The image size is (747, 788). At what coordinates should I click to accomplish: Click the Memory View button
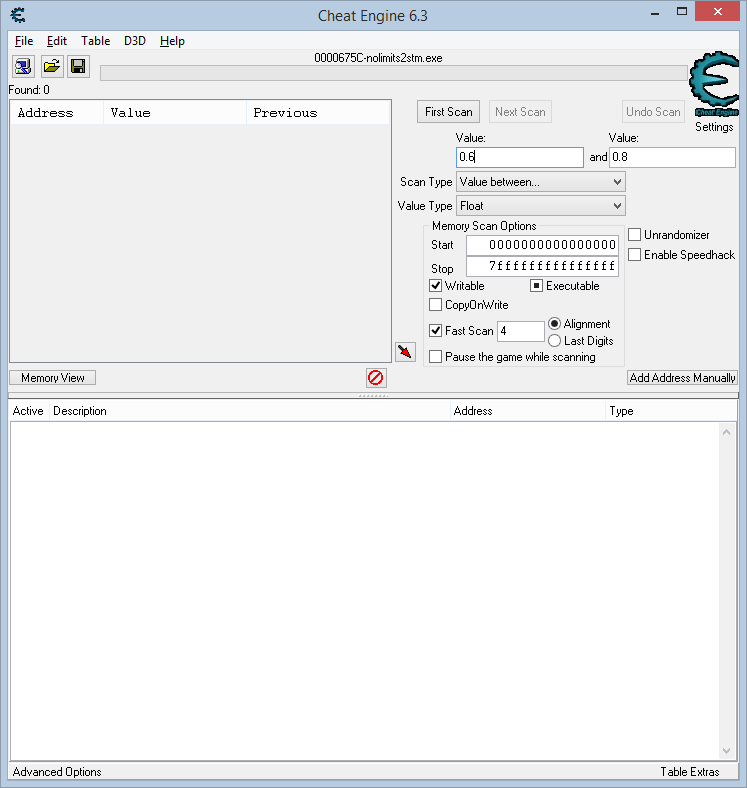53,378
